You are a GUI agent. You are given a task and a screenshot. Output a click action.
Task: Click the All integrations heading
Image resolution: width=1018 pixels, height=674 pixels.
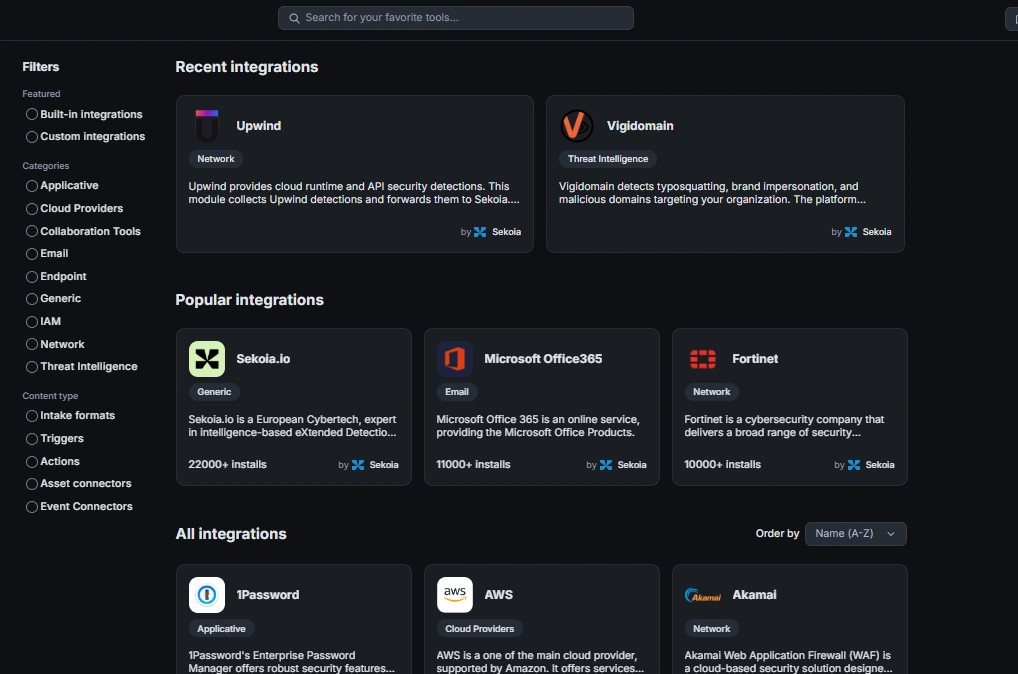(230, 534)
